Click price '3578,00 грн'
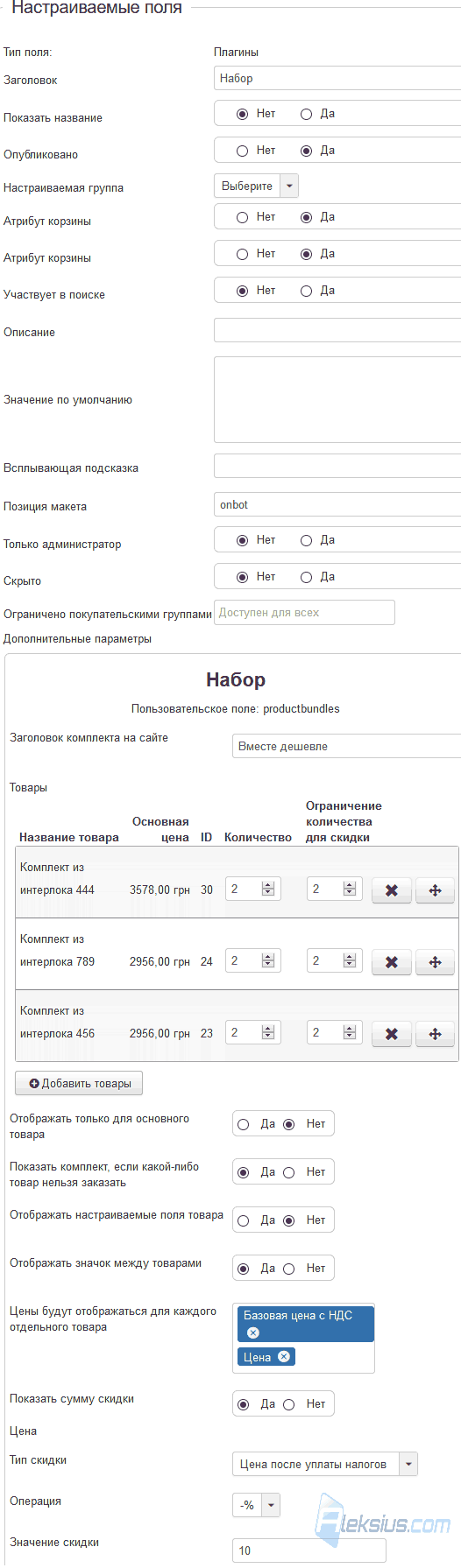Screen dimensions: 461x1568 pos(160,889)
